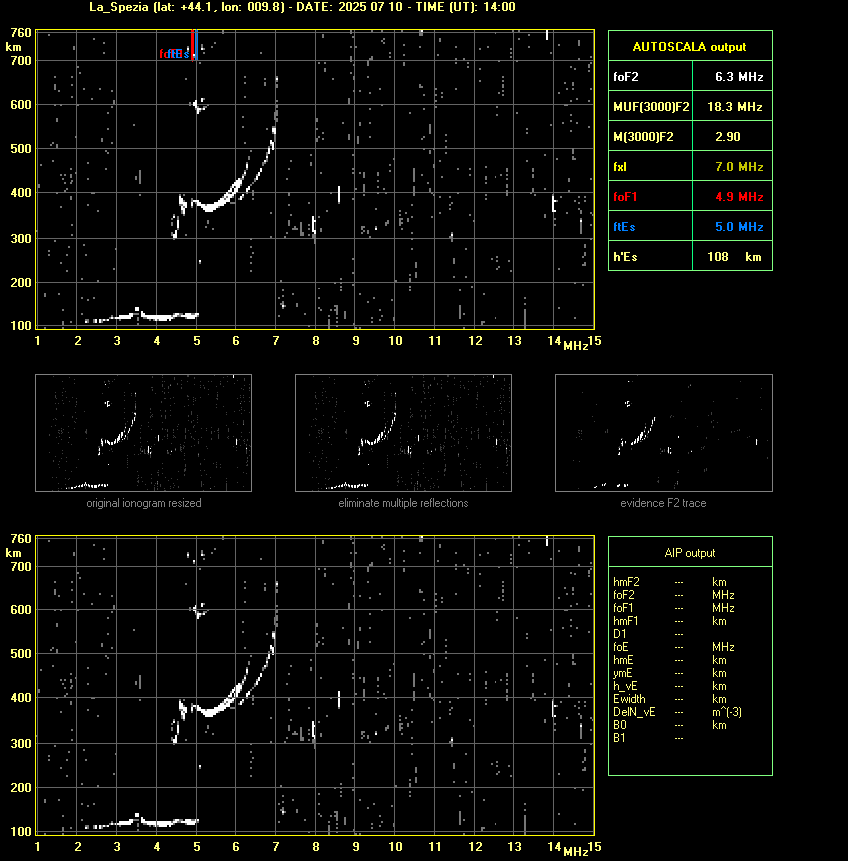Click the hmF1 row in AIP output

click(x=670, y=621)
